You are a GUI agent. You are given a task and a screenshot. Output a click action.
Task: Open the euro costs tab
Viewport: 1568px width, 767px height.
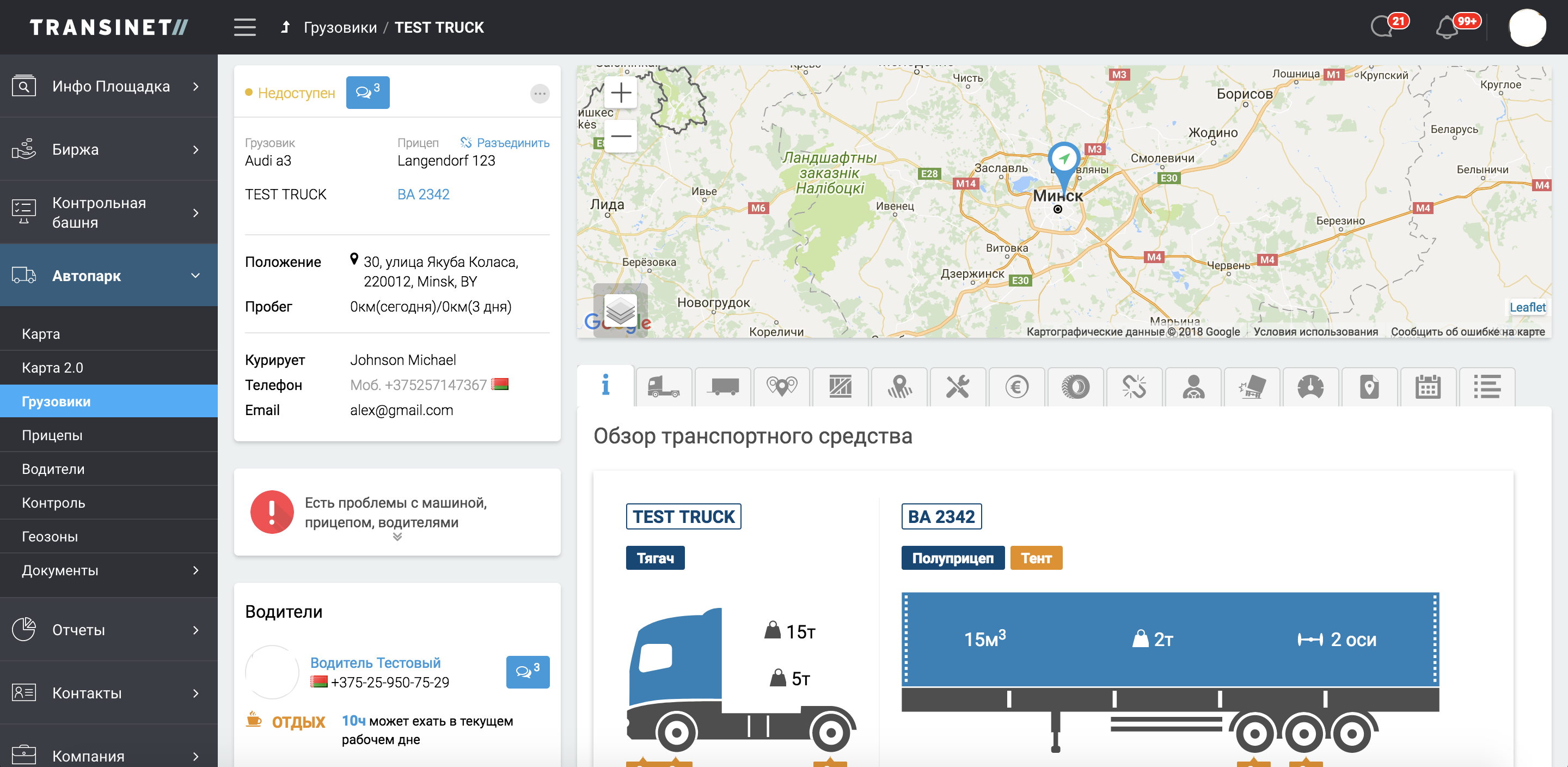(1016, 386)
